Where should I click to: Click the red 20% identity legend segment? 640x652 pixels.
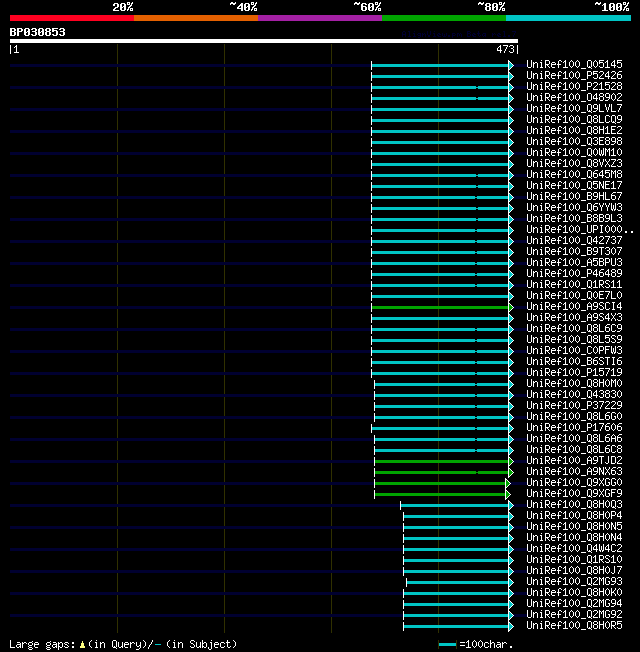point(72,18)
